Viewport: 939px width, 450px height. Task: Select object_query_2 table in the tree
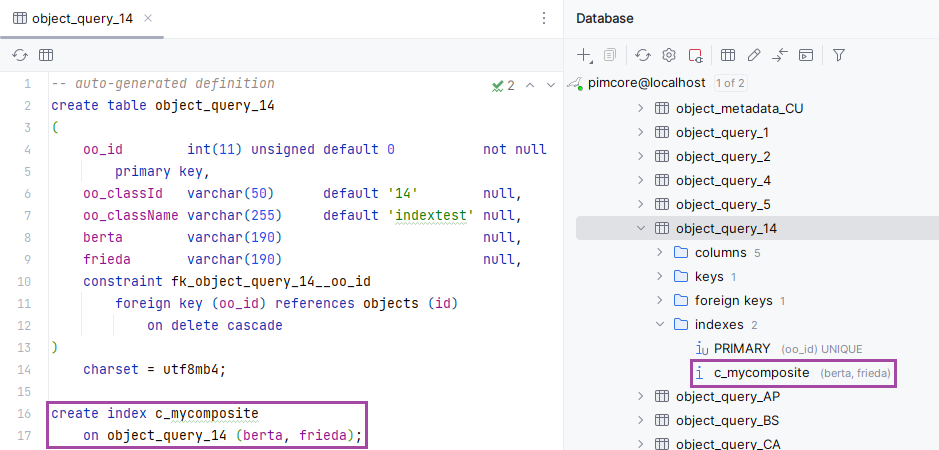[x=723, y=156]
